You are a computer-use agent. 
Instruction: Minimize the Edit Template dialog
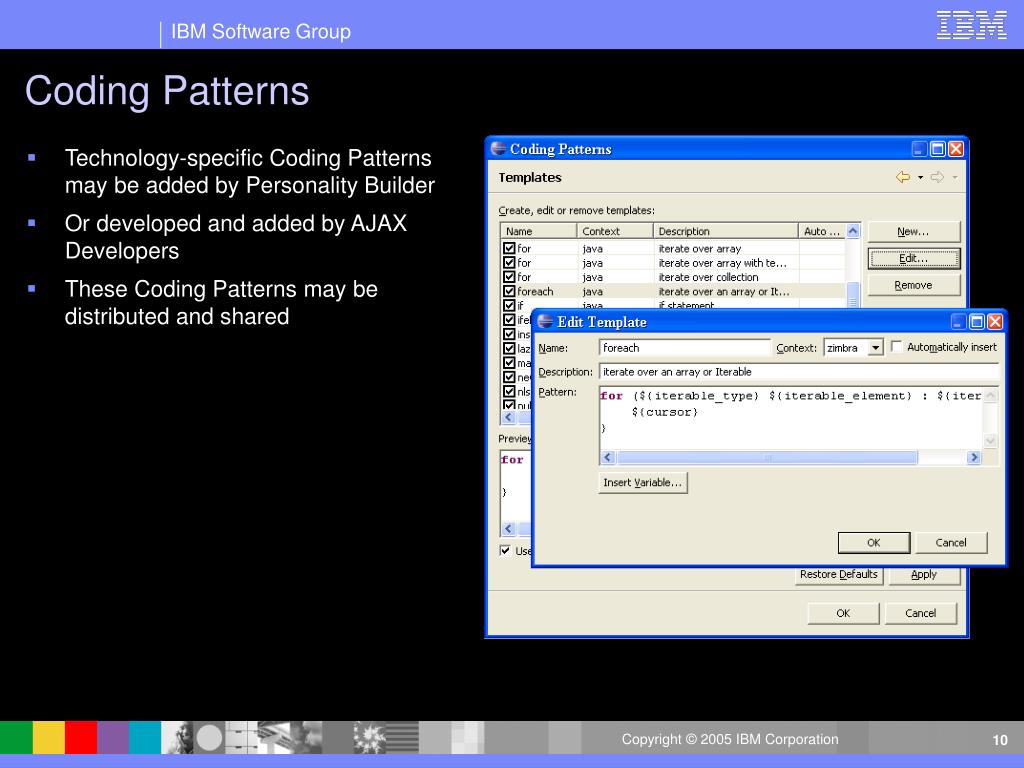click(959, 321)
